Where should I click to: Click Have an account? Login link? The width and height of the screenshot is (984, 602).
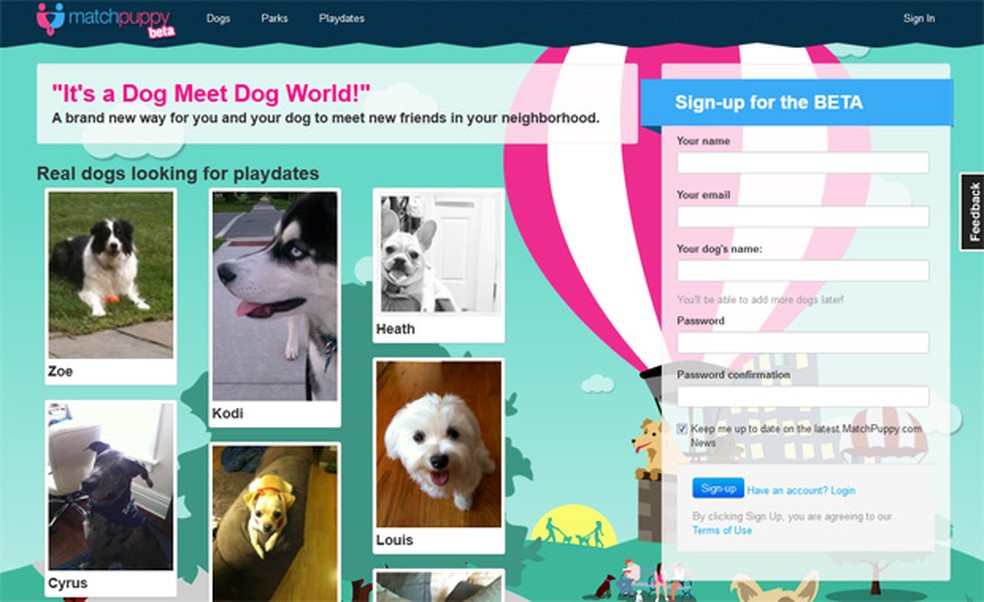click(801, 490)
